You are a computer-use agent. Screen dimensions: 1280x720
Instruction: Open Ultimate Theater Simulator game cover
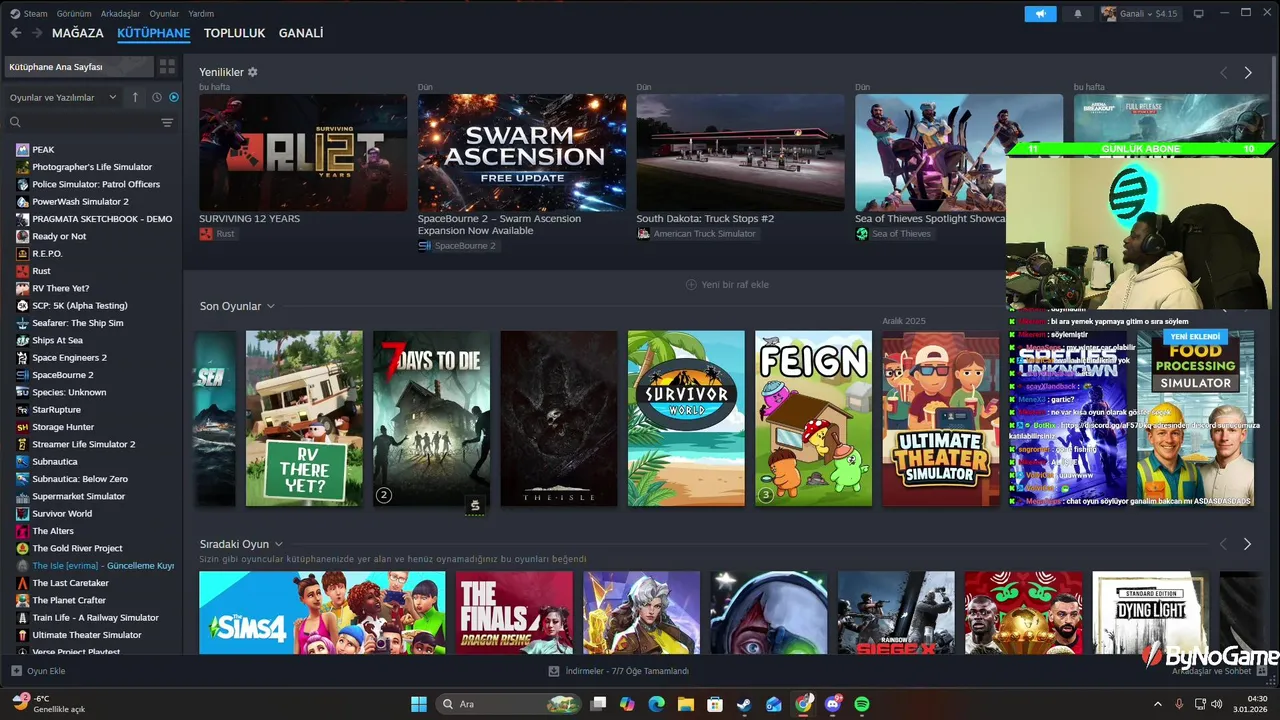point(941,418)
